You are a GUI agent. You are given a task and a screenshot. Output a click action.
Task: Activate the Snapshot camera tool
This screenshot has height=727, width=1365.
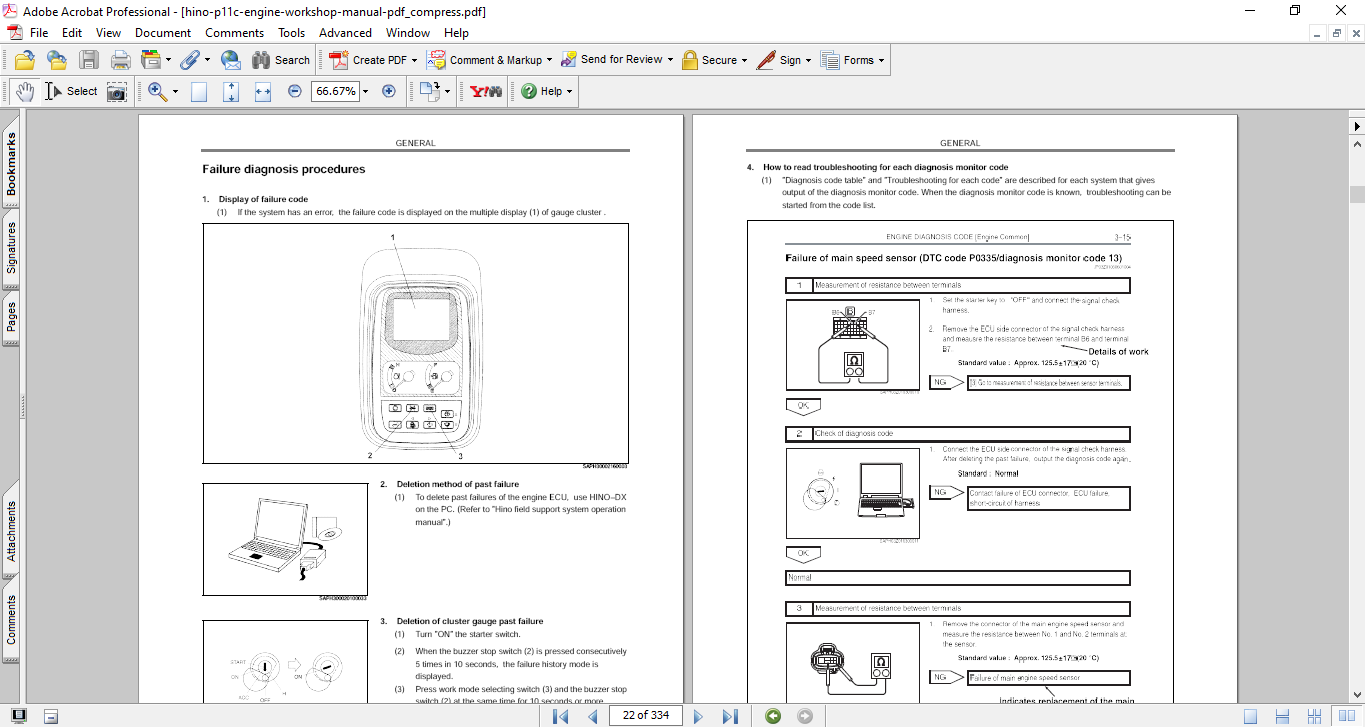(x=117, y=91)
